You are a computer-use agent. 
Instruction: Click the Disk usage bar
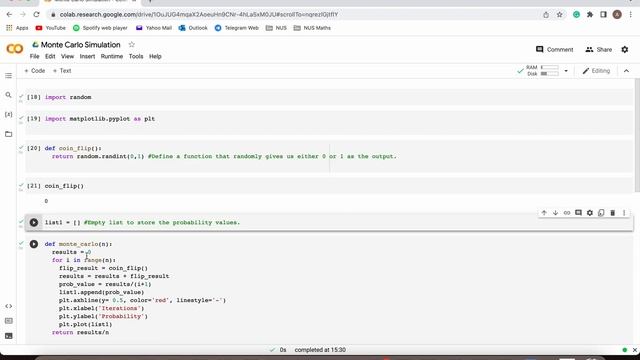(x=550, y=74)
